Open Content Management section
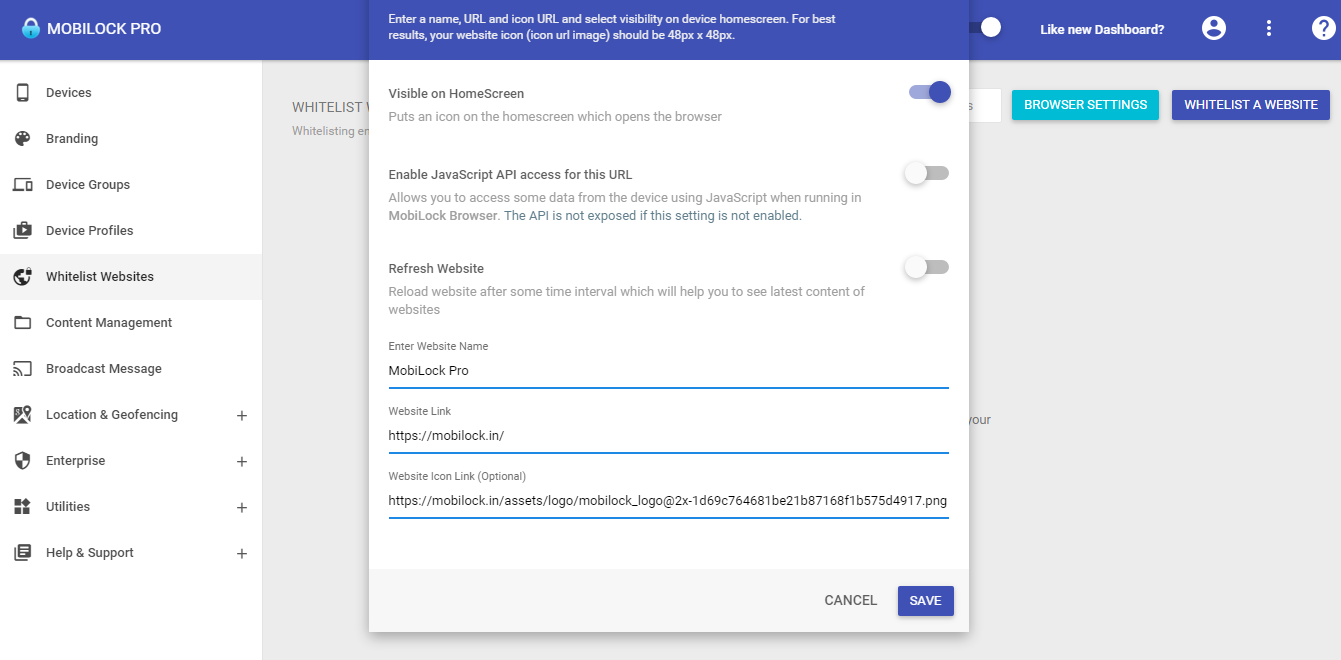 tap(131, 323)
